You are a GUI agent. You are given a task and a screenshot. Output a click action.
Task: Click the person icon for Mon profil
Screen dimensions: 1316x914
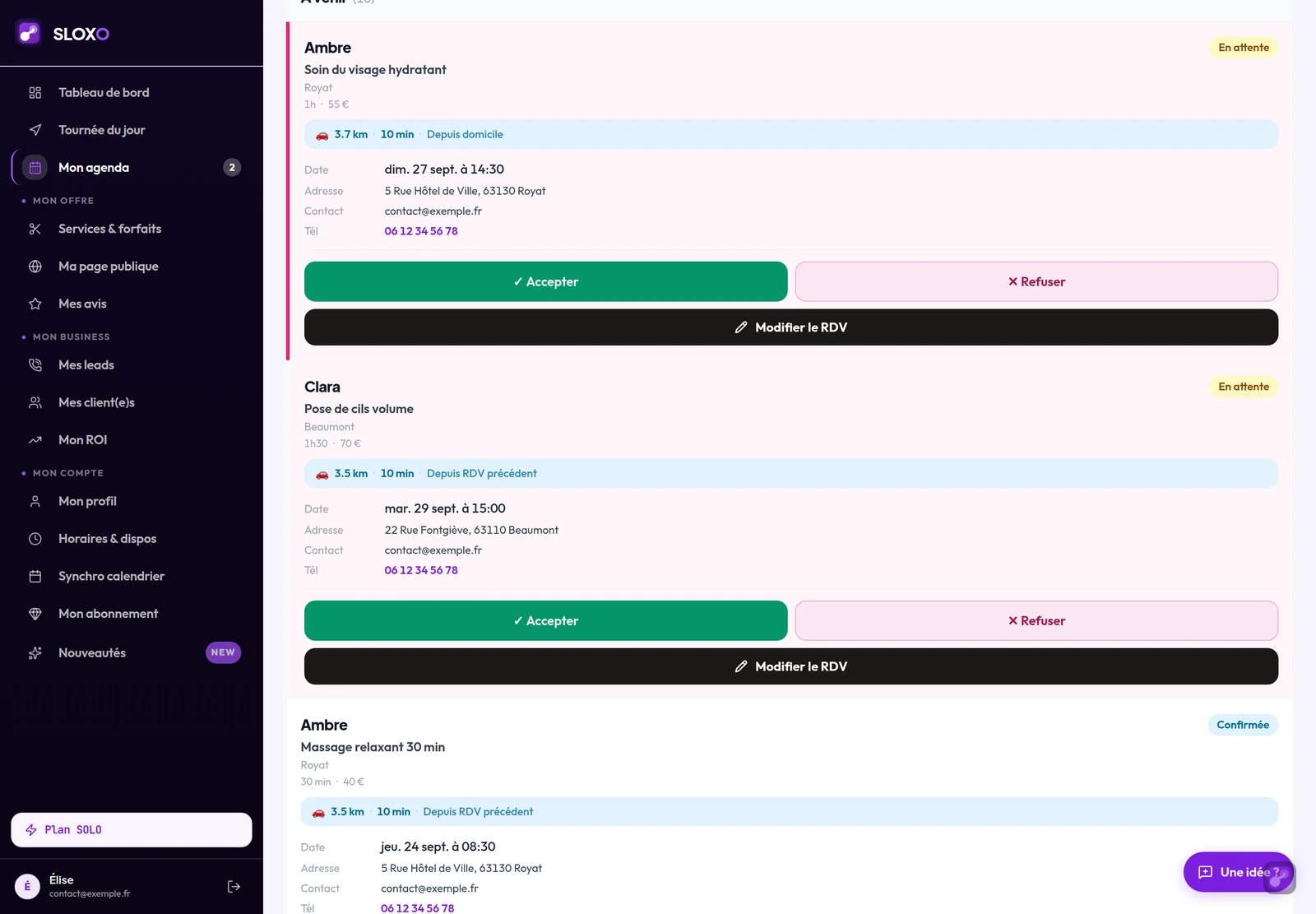pos(35,501)
